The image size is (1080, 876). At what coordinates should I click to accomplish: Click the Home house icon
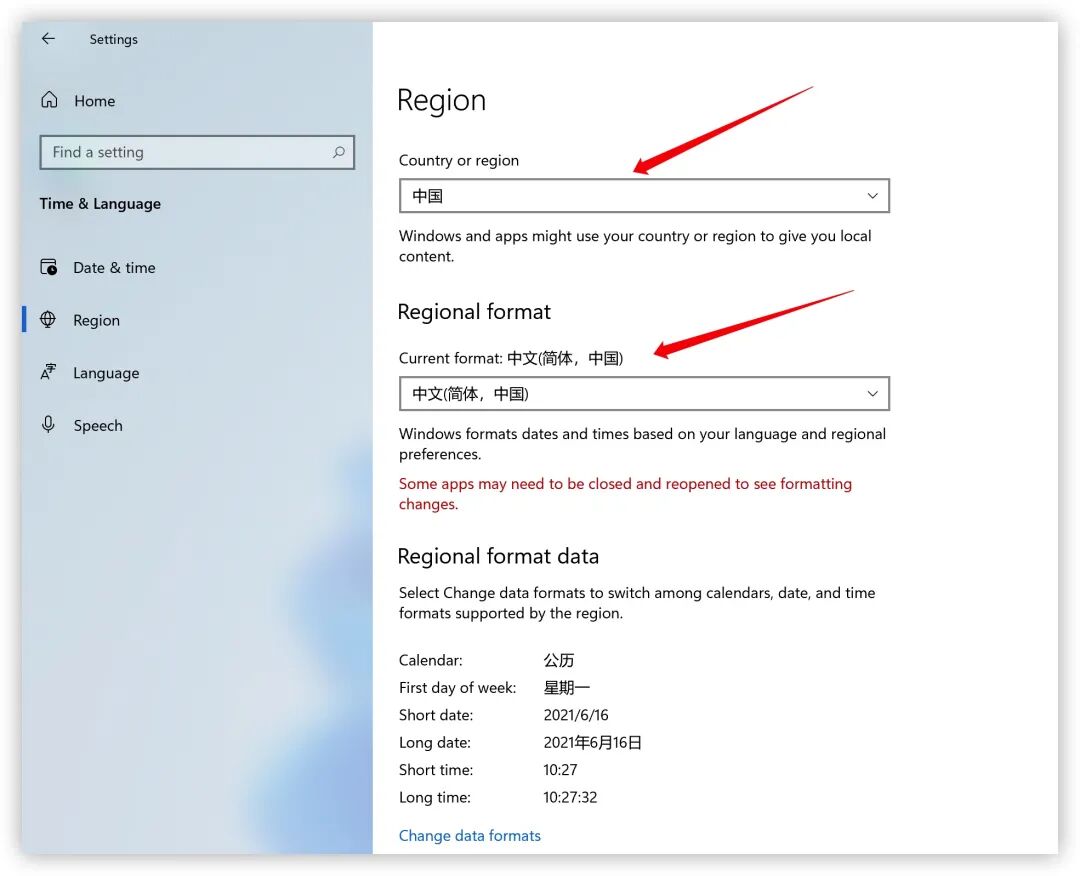(49, 100)
